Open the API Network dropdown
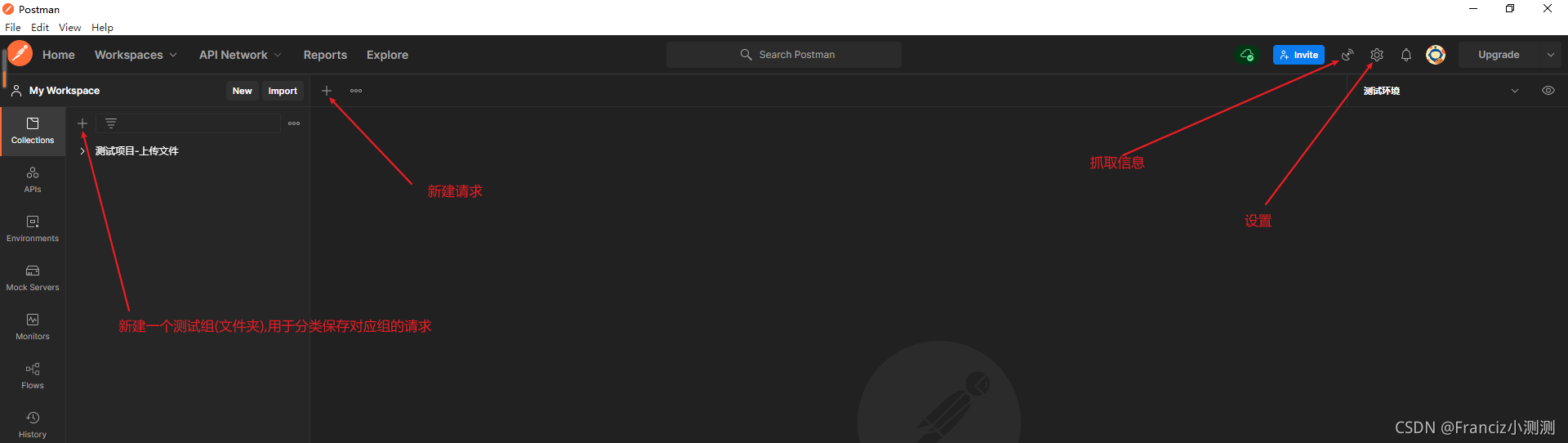1568x443 pixels. click(x=240, y=55)
